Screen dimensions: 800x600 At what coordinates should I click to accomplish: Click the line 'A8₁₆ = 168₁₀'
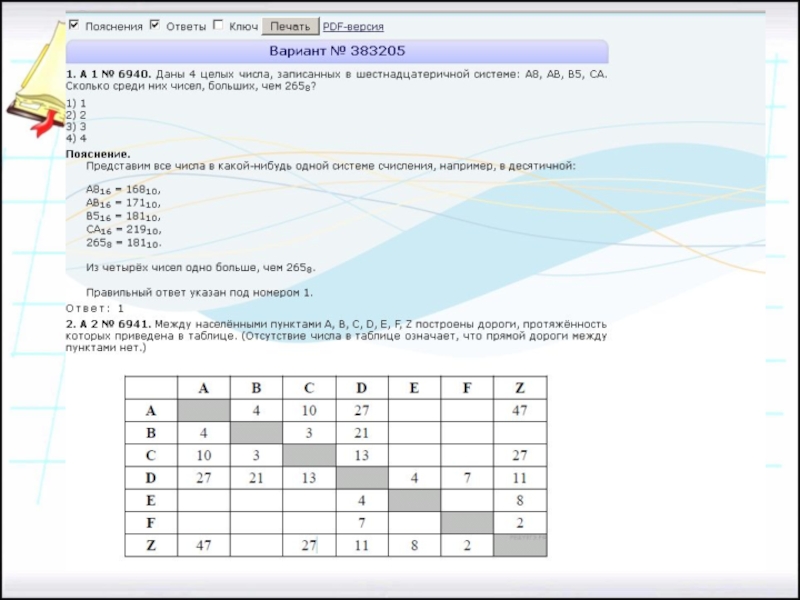pos(123,190)
